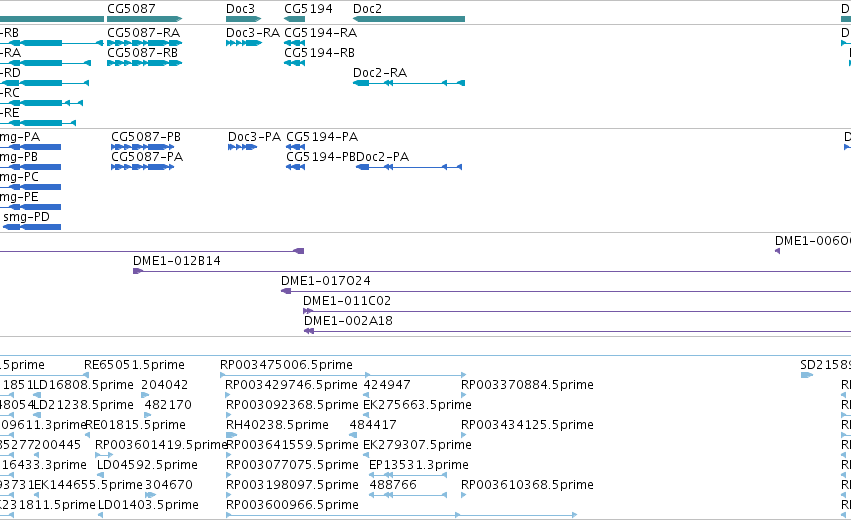Select the Doc2-RA transcript feature
851x520 pixels.
tap(409, 83)
